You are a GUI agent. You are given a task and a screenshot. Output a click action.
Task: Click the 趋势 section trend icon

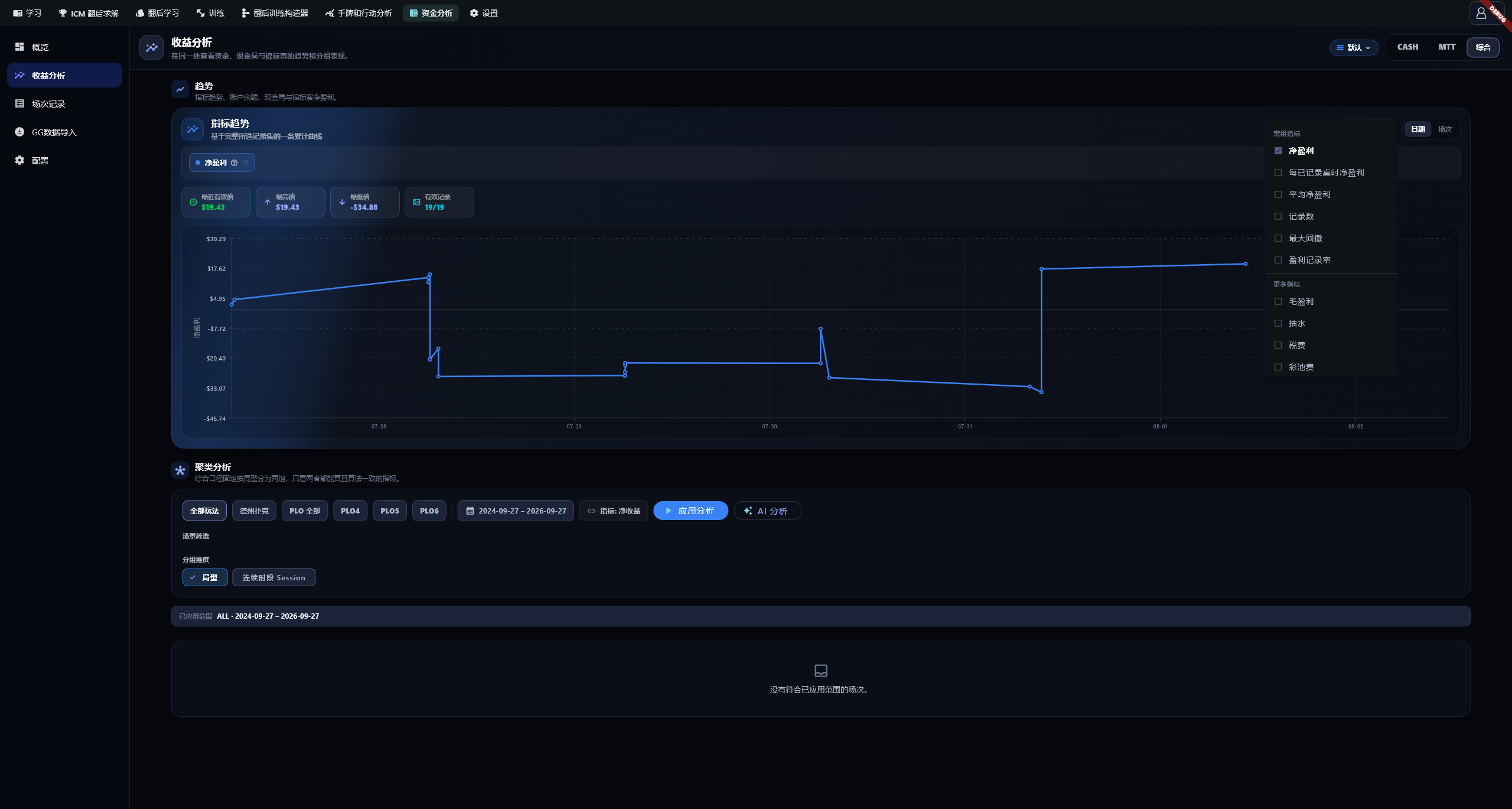(180, 89)
